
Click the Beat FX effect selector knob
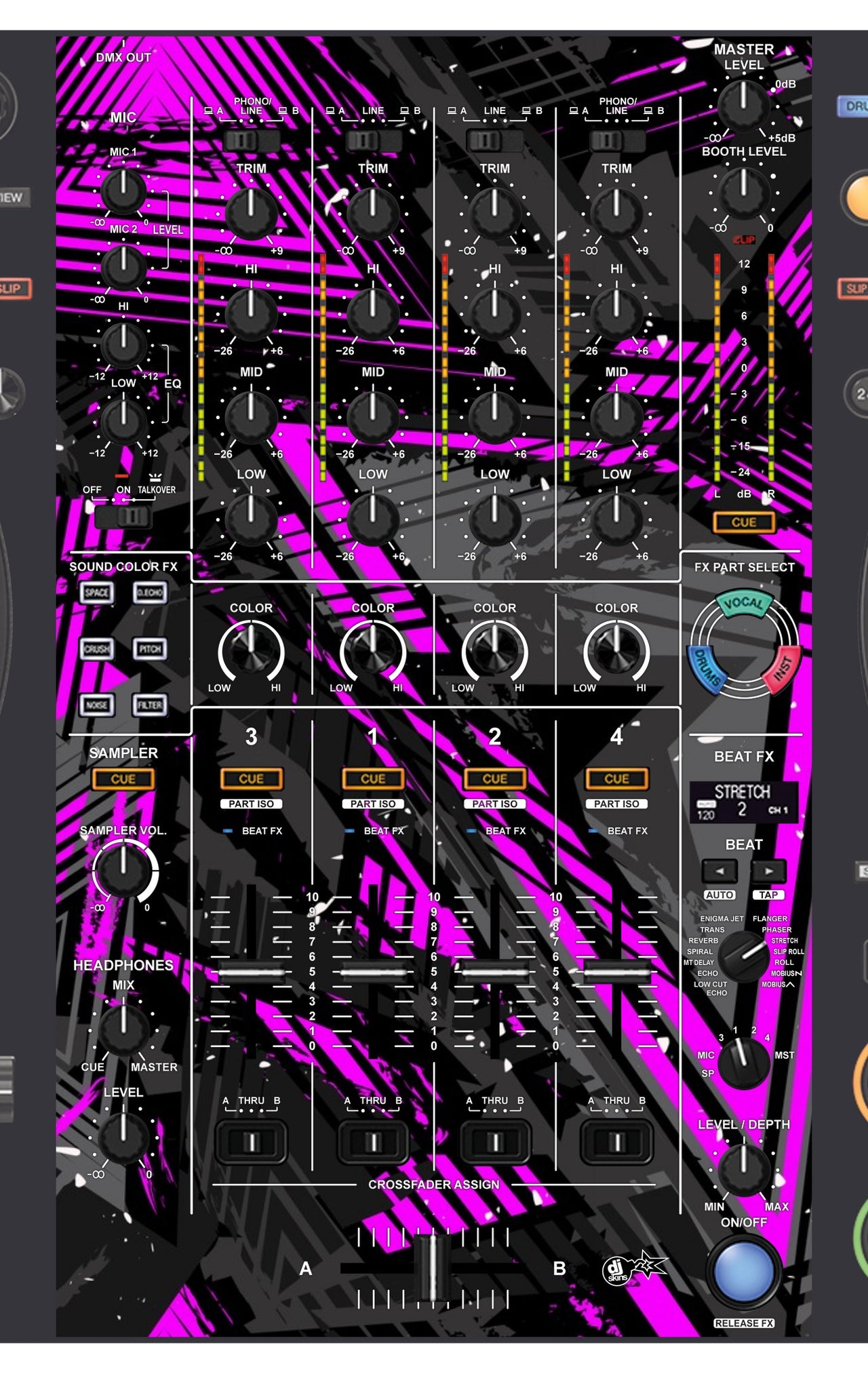[744, 957]
